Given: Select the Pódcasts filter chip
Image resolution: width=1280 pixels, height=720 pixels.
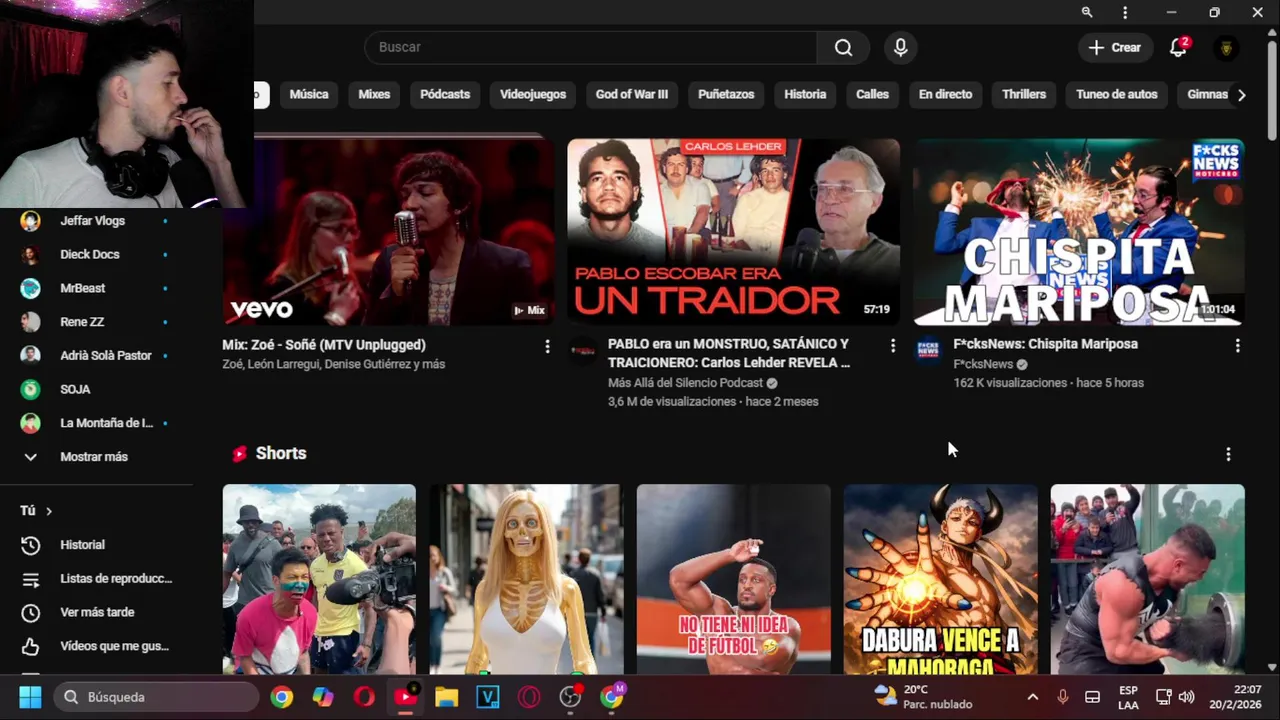Looking at the screenshot, I should point(445,94).
